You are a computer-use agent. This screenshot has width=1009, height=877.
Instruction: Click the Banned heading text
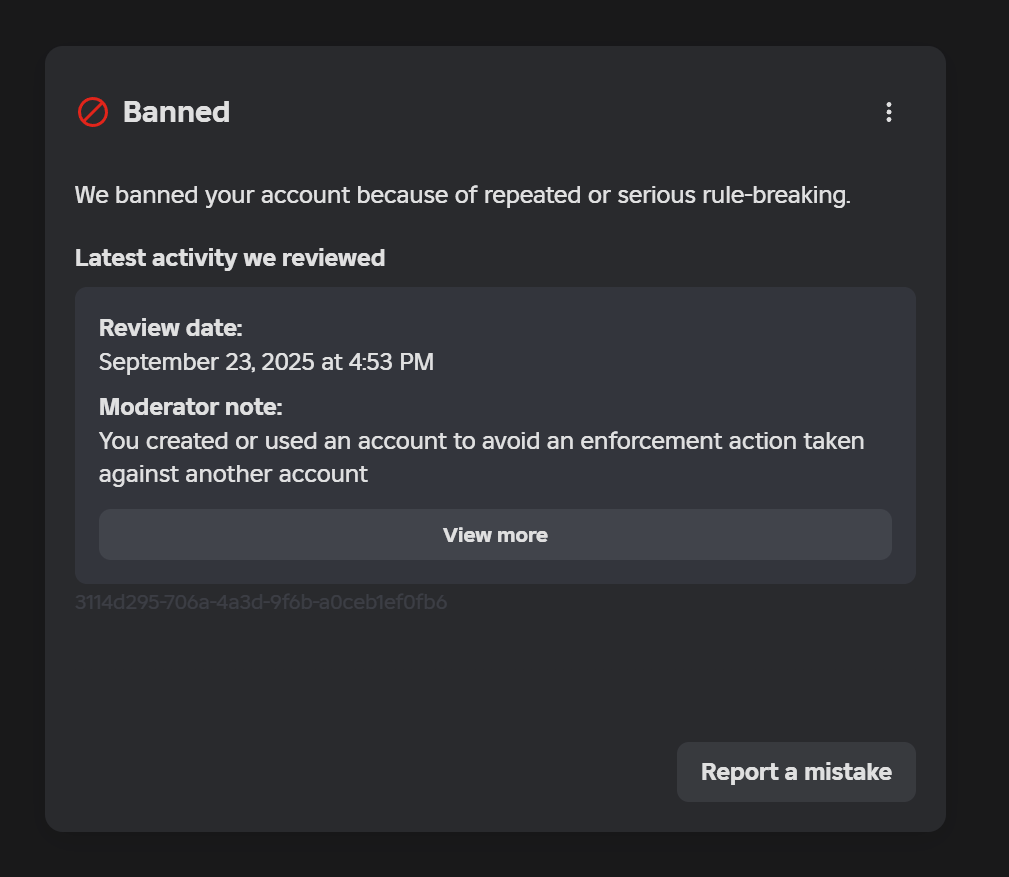[176, 112]
